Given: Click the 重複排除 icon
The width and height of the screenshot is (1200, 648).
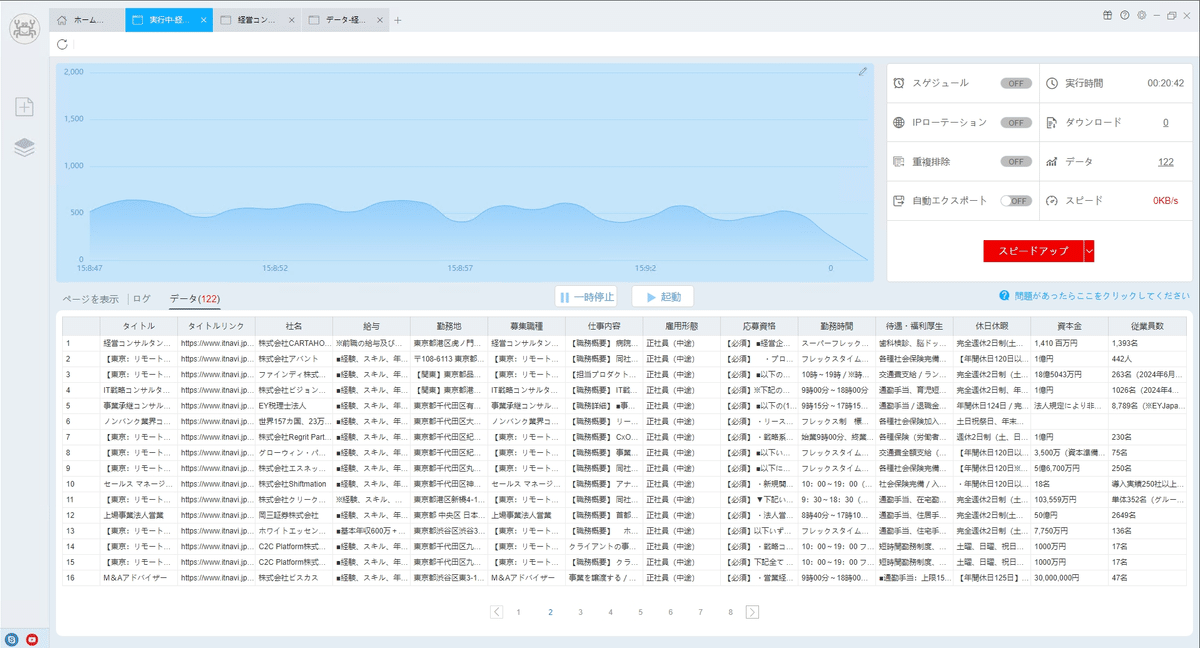Looking at the screenshot, I should tap(899, 161).
